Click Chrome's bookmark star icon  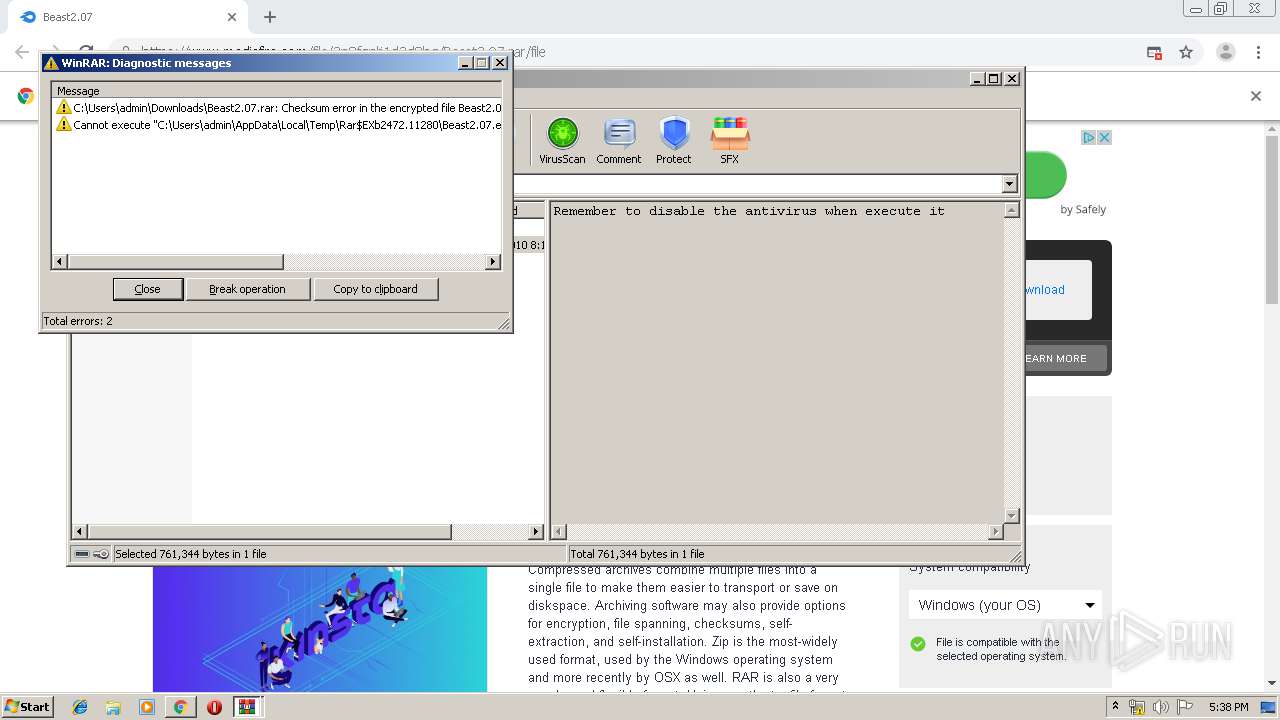click(x=1186, y=52)
